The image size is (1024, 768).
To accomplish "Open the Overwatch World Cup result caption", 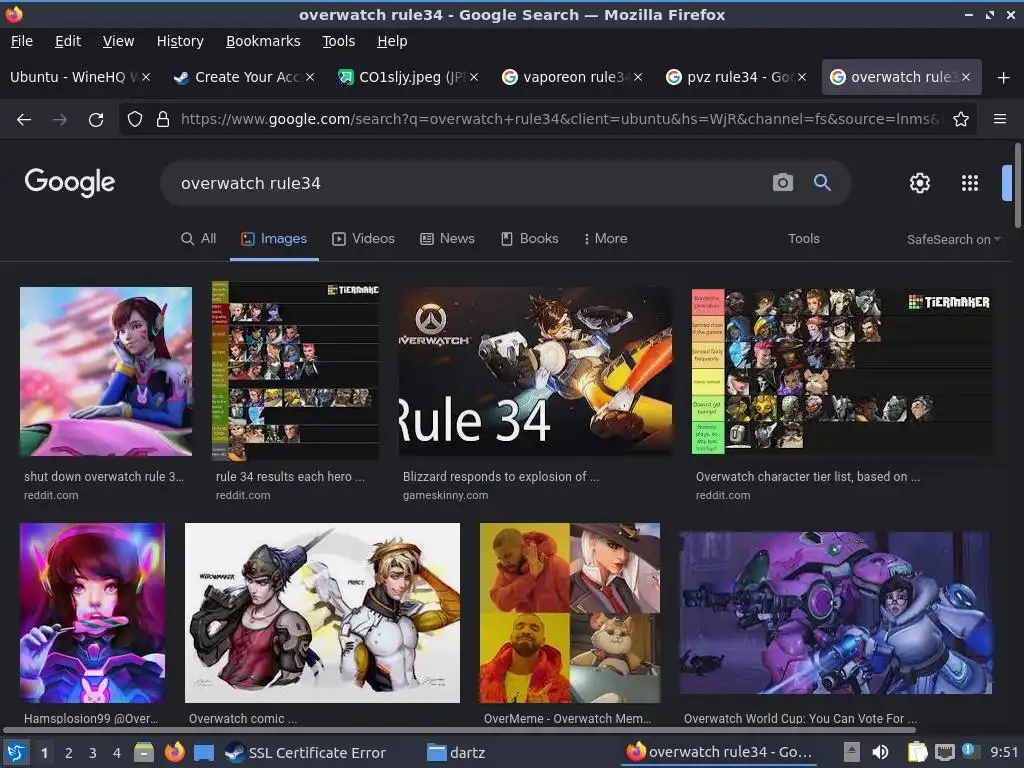I will point(800,718).
